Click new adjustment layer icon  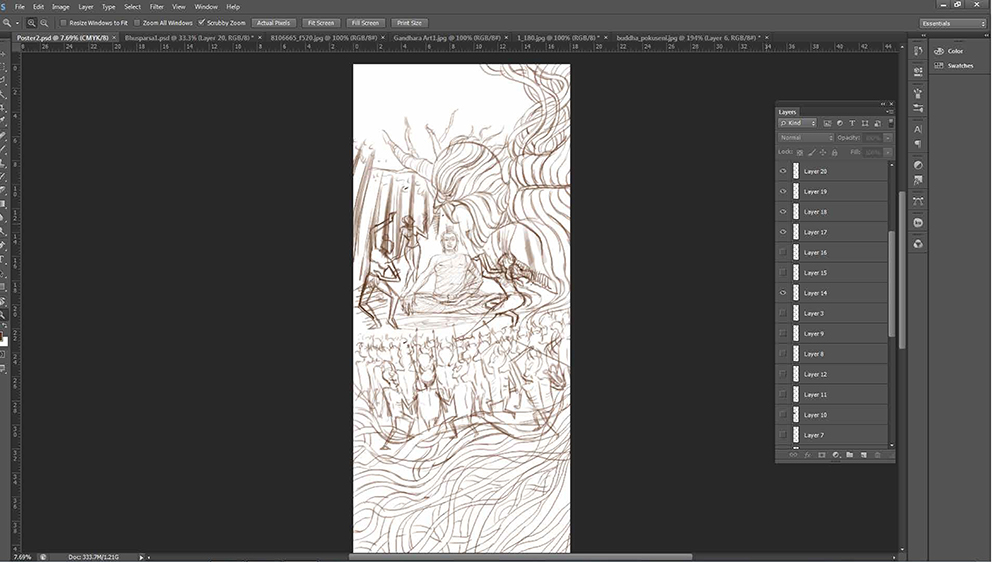coord(835,455)
